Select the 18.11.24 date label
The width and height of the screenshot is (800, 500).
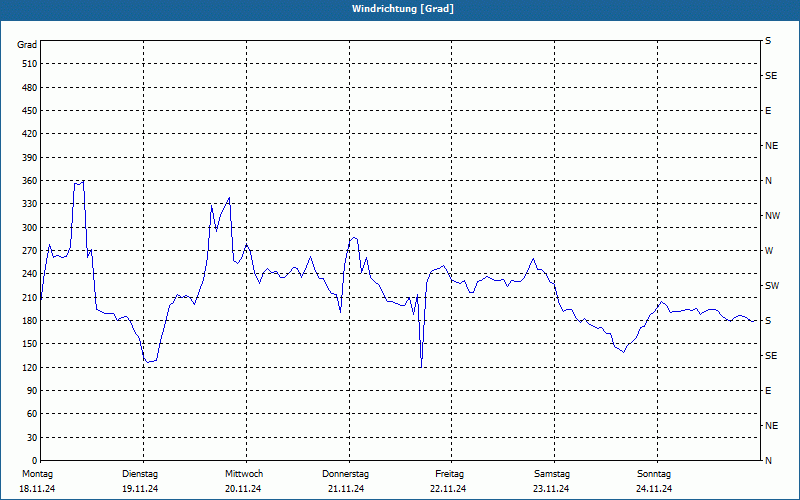[37, 489]
